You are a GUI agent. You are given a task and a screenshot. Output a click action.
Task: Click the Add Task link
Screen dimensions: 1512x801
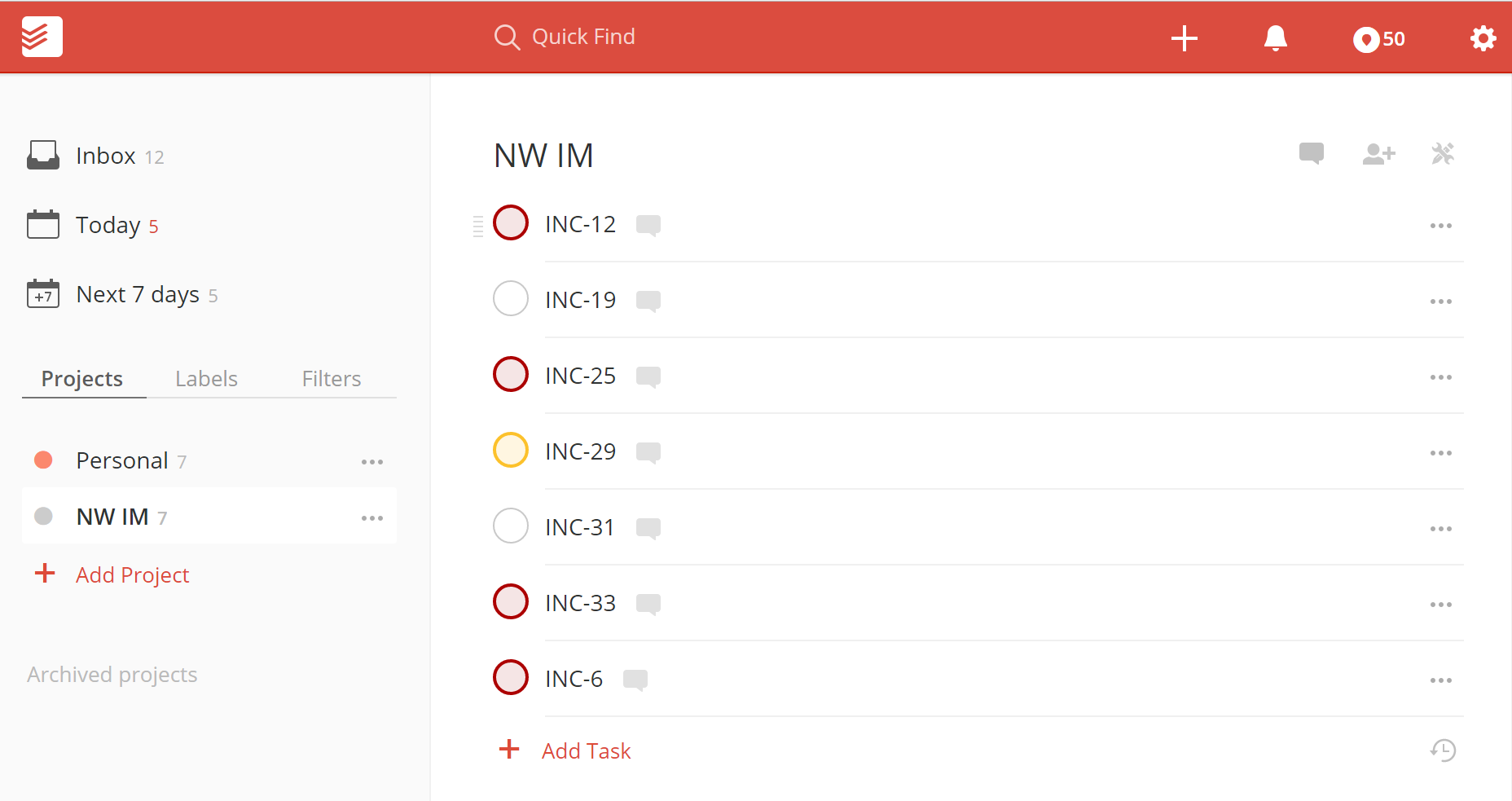coord(586,751)
